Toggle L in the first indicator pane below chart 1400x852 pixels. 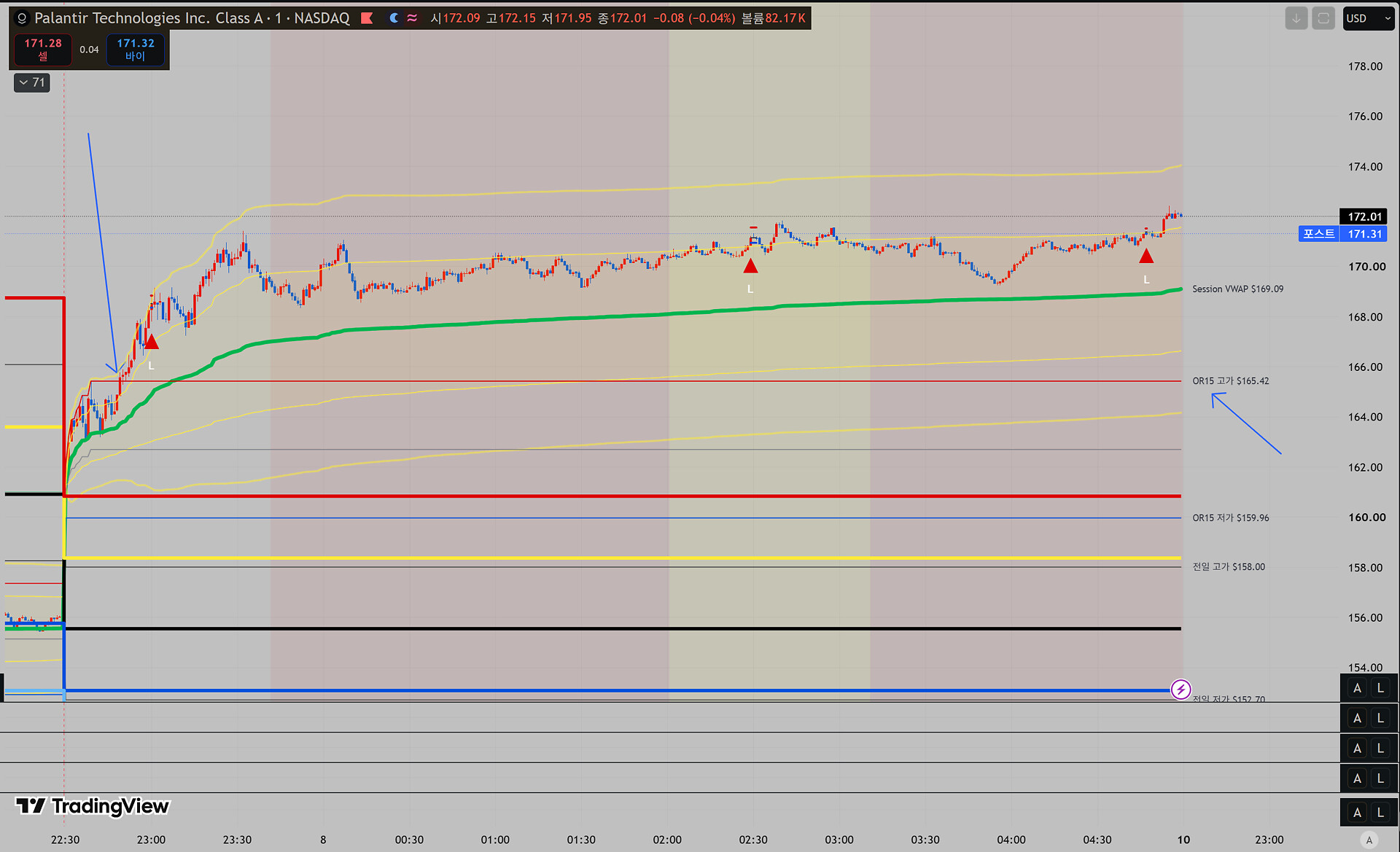click(1380, 719)
